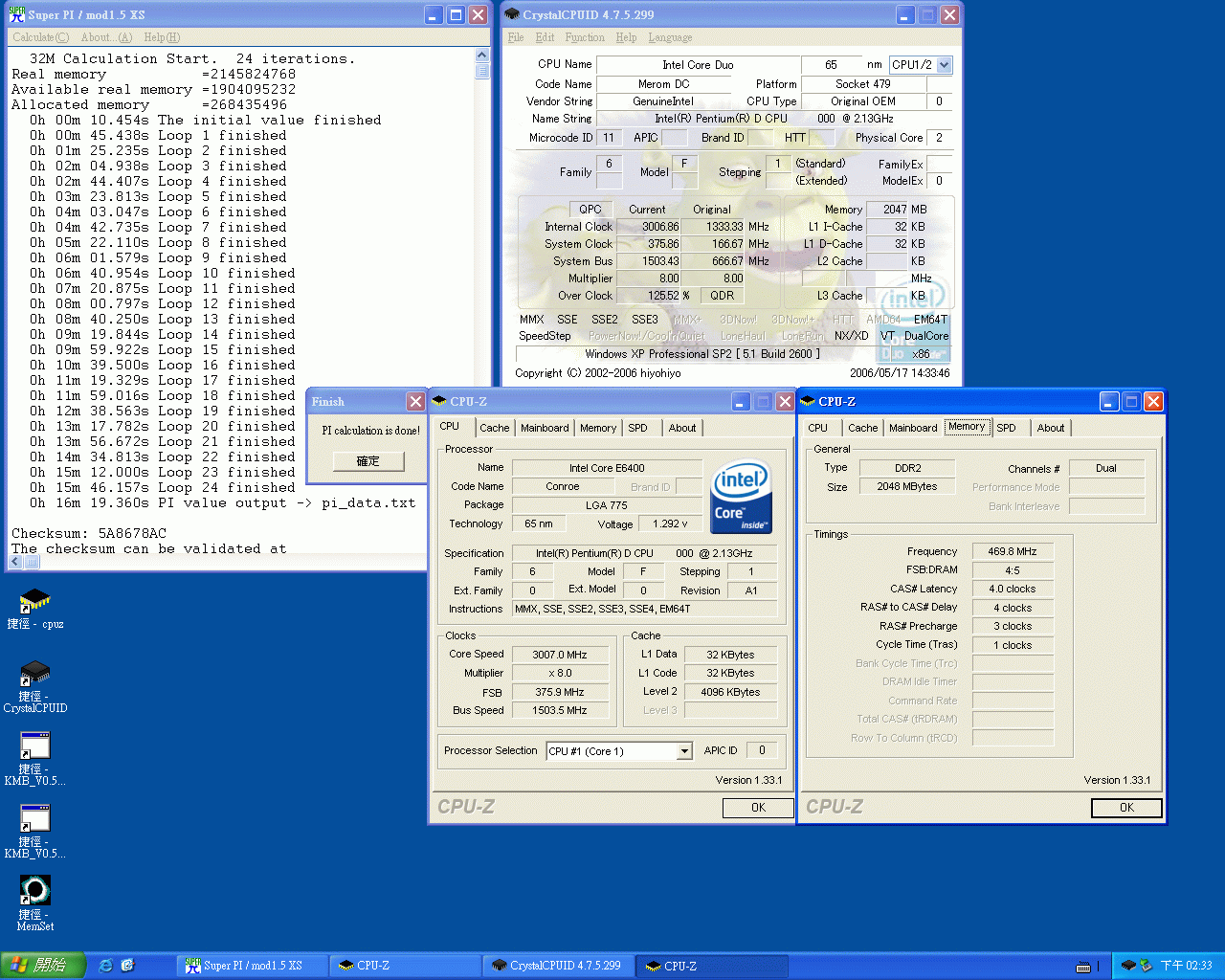The image size is (1225, 980).
Task: Switch to Mainboard tab in right CPU-Z
Action: click(913, 428)
